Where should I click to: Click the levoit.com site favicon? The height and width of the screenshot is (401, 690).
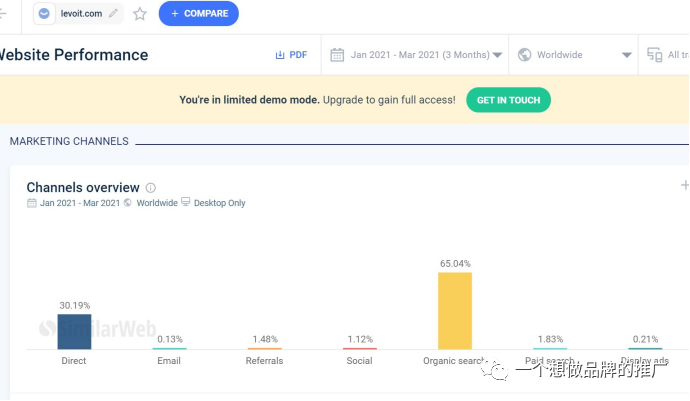[44, 14]
